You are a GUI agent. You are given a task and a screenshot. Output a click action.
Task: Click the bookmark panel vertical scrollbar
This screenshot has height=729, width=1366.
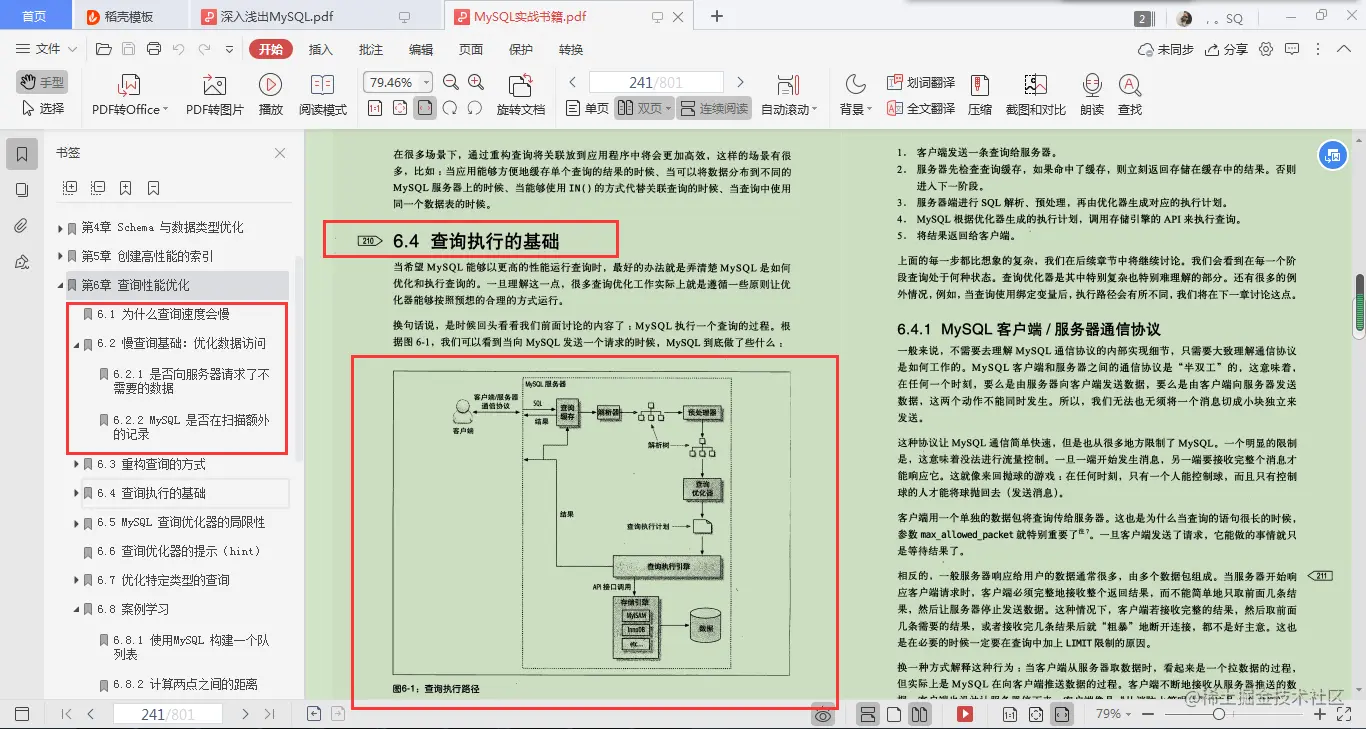point(298,360)
